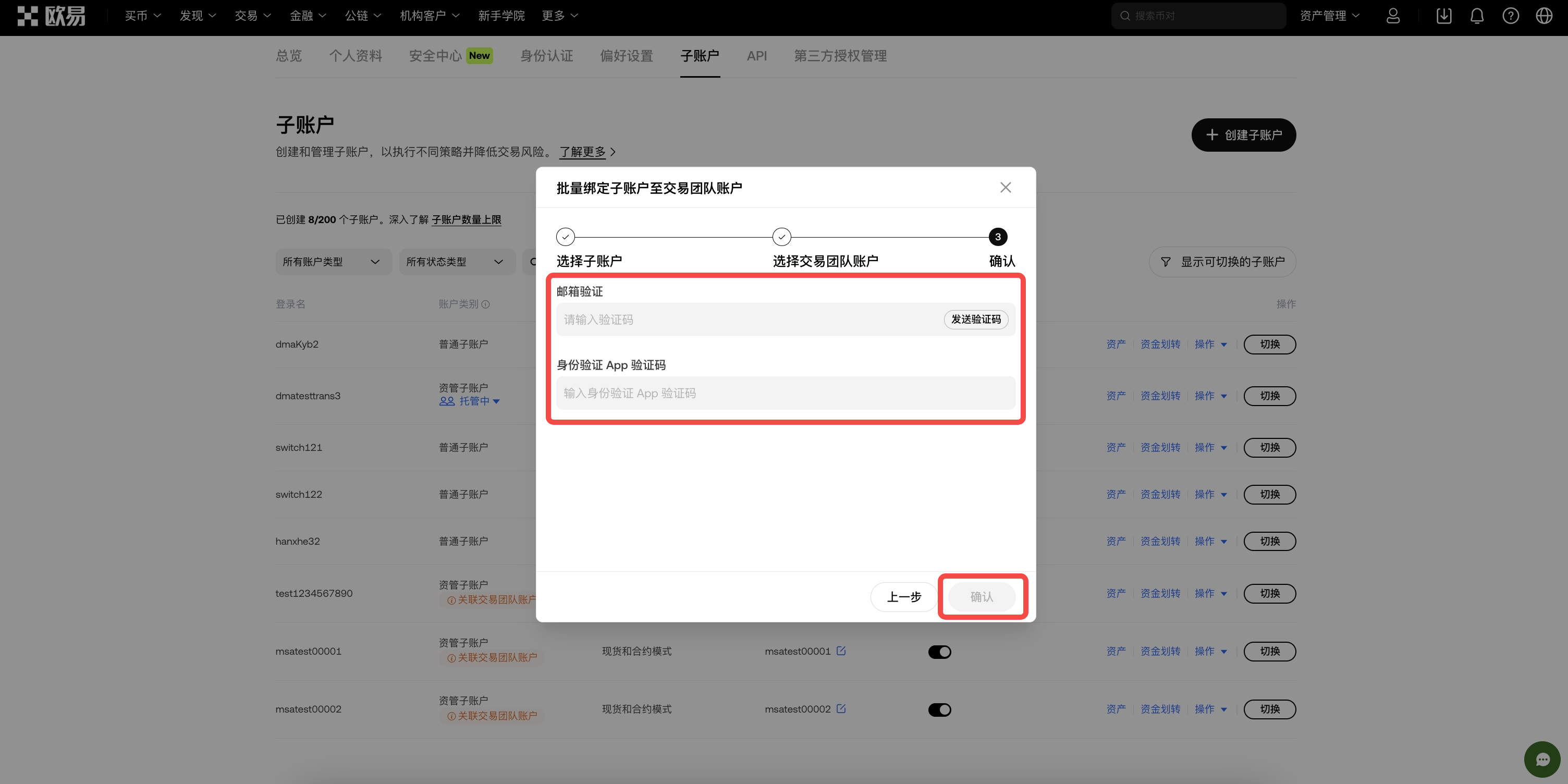1568x784 pixels.
Task: Open the notification bell icon
Action: point(1477,15)
